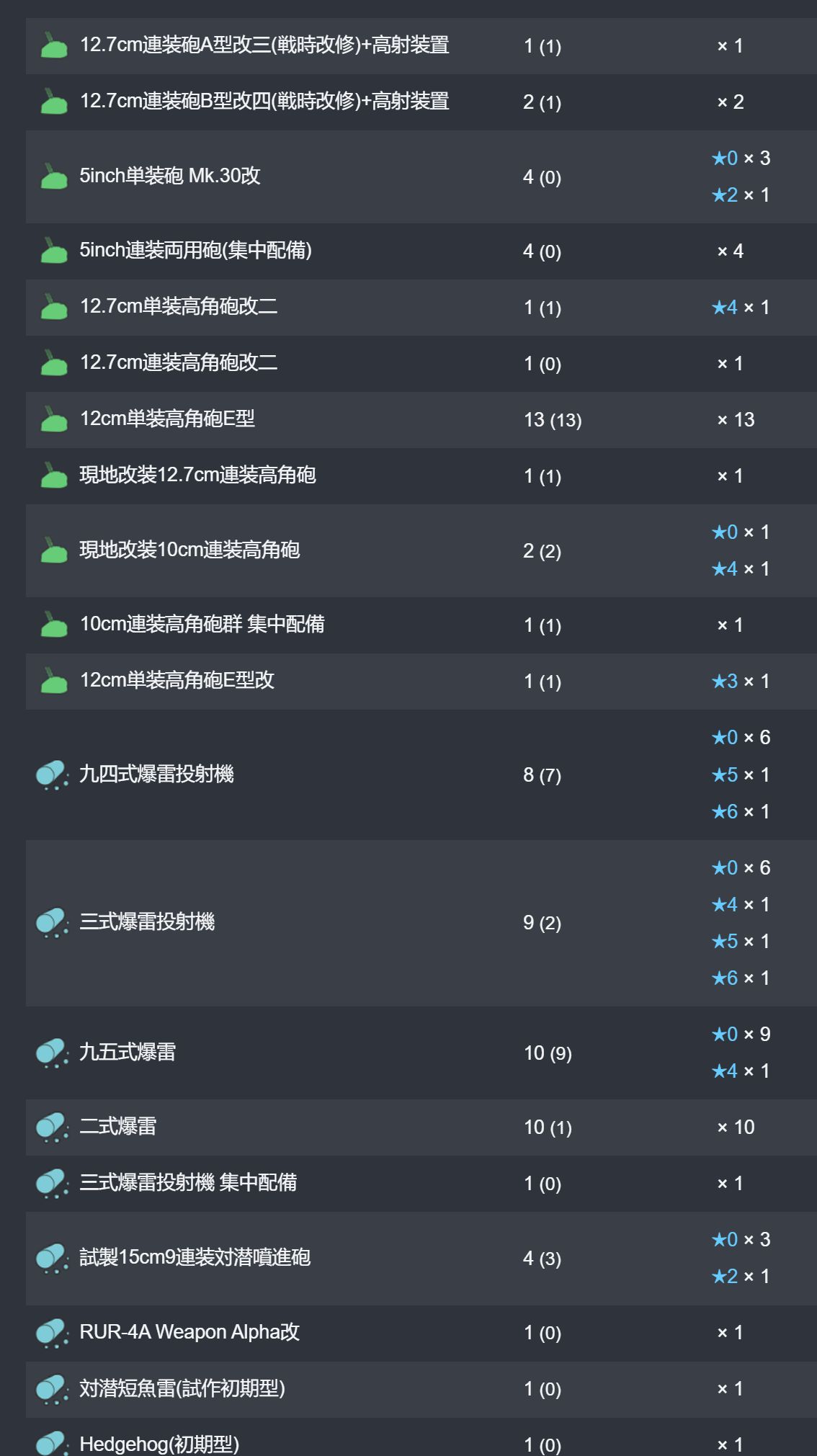
Task: Click icon beside RUR-4A Weapon Alpha改
Action: click(52, 1333)
